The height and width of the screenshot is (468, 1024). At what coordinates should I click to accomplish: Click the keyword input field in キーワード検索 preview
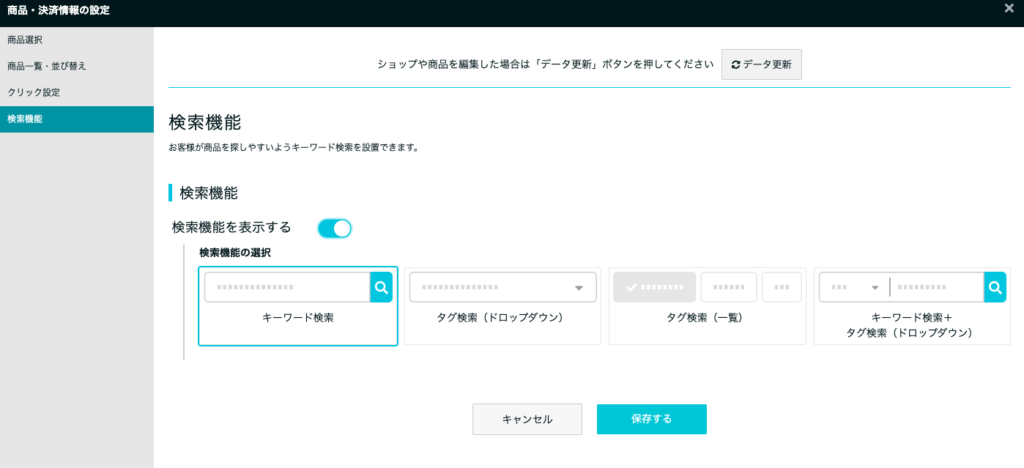point(287,288)
